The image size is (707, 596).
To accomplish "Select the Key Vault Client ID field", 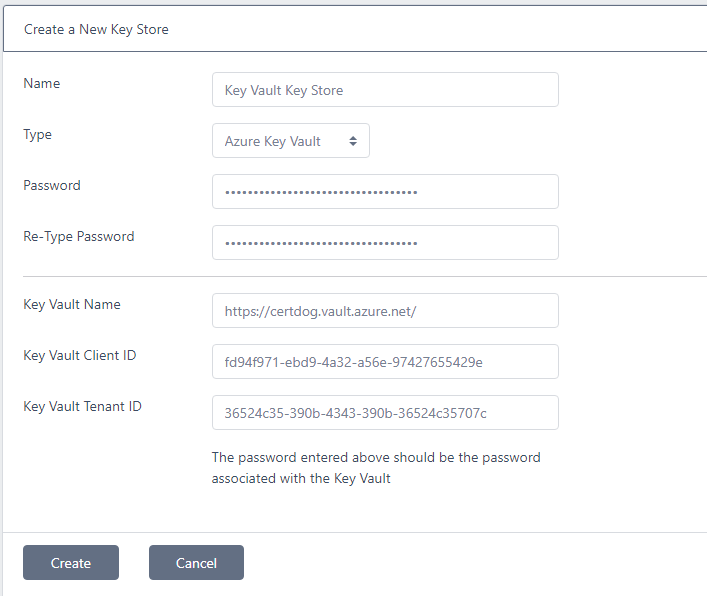I will pyautogui.click(x=385, y=362).
